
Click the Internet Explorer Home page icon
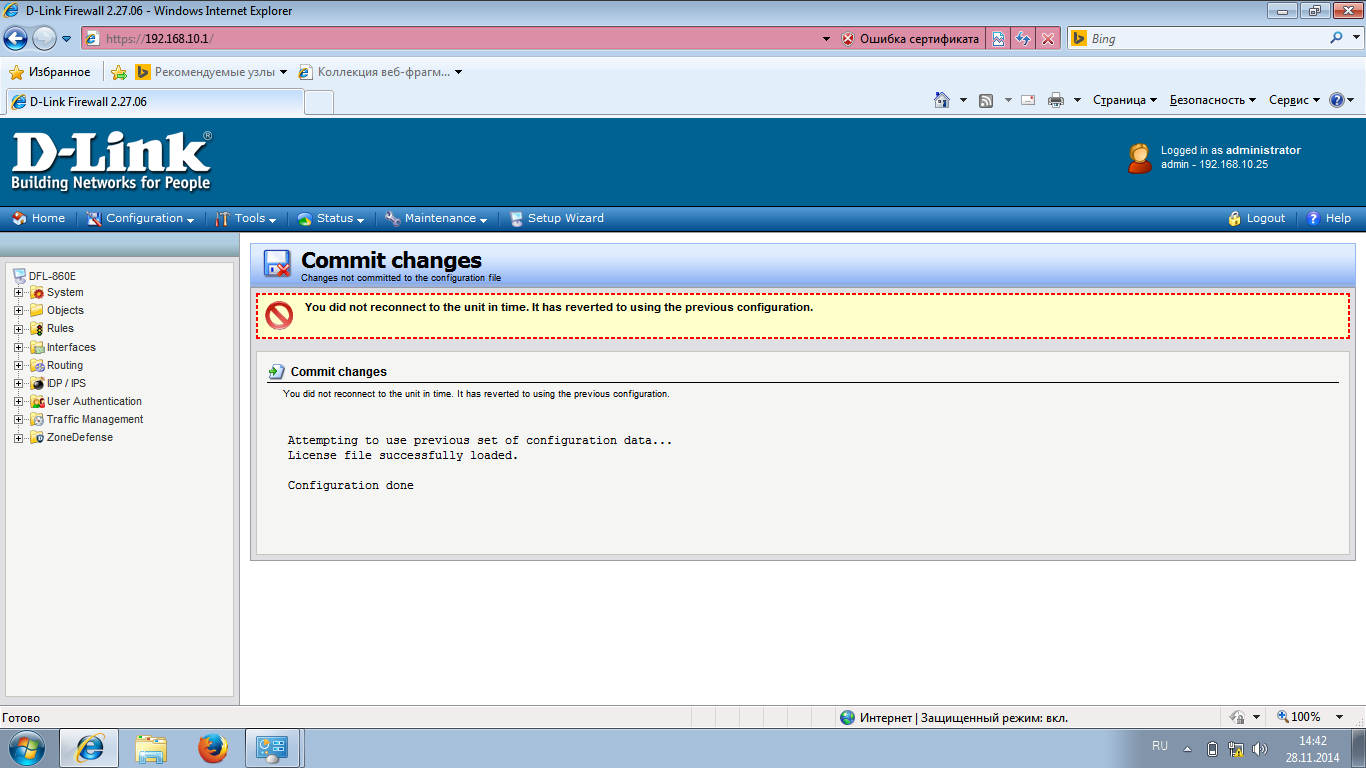tap(941, 100)
